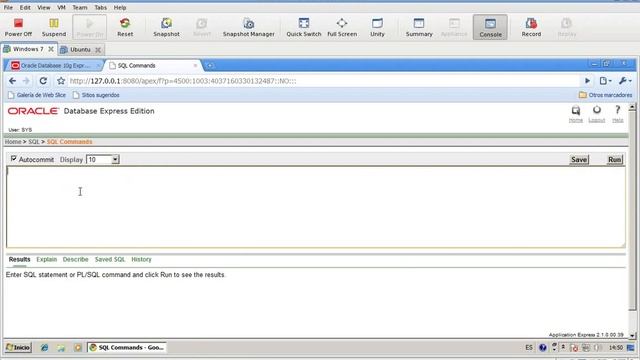Switch to Unity mode
Image resolution: width=640 pixels, height=360 pixels.
[x=377, y=27]
